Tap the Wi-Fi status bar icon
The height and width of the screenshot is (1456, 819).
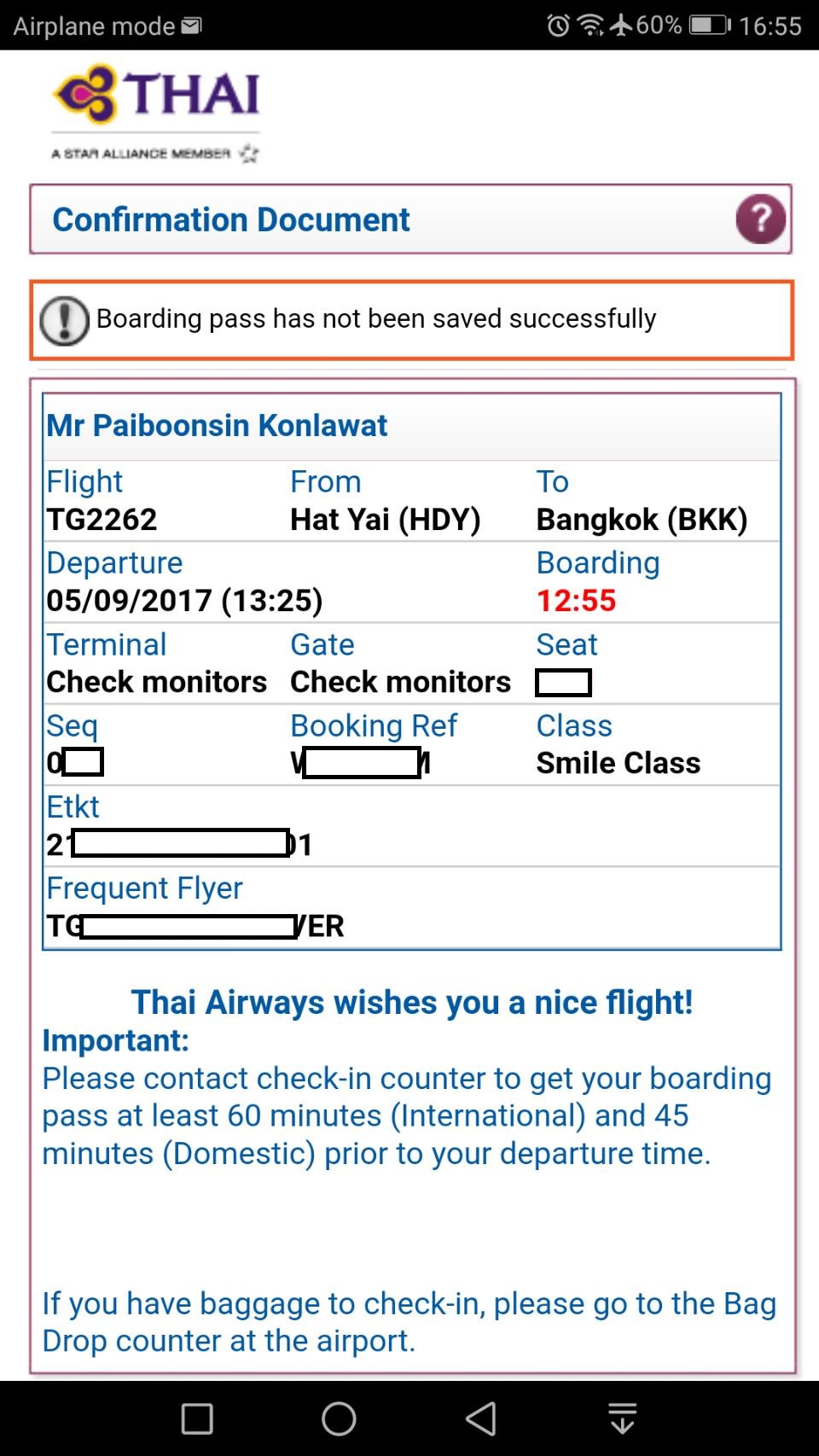coord(590,25)
